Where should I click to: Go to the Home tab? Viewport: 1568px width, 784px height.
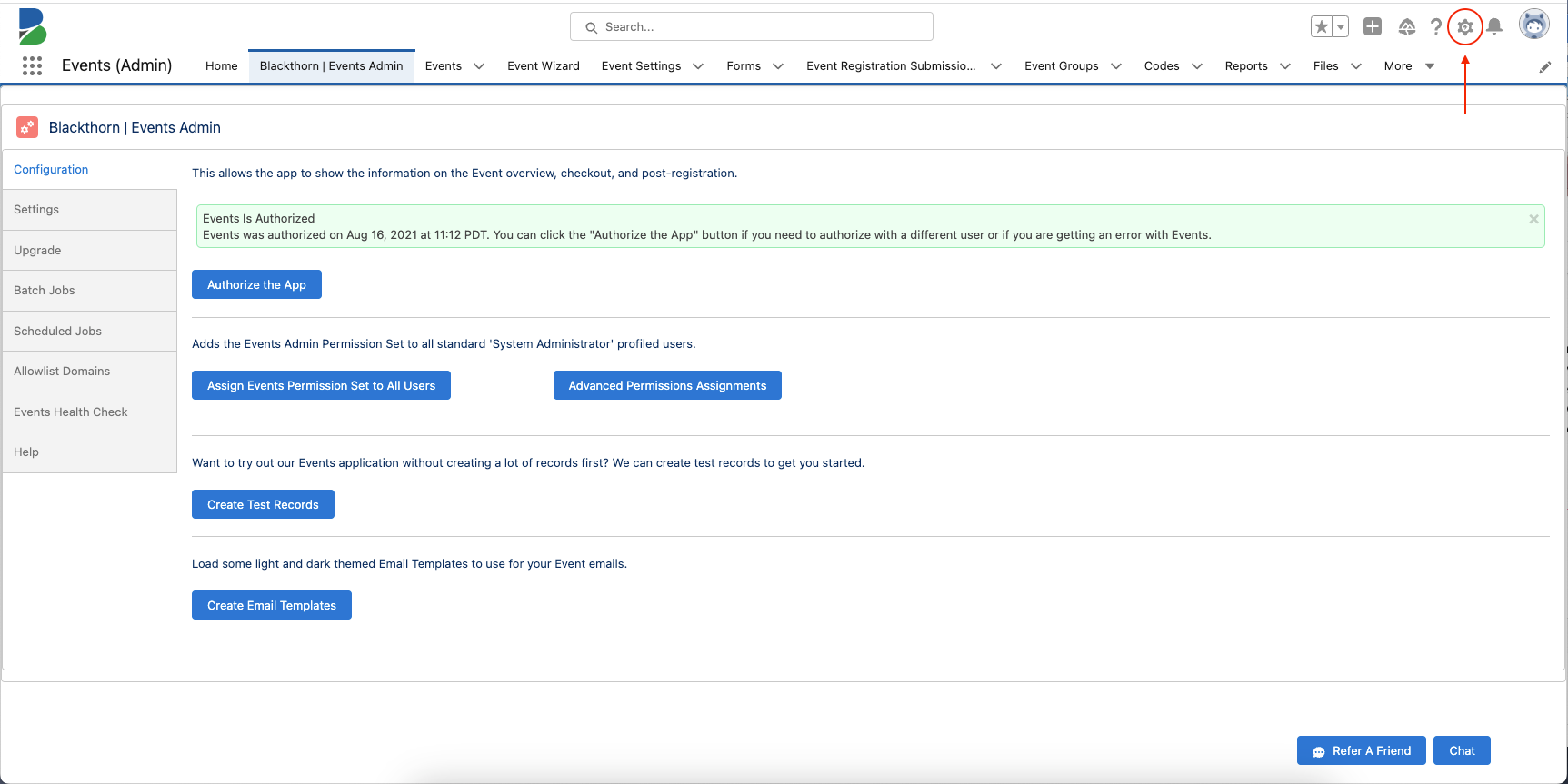click(x=221, y=66)
